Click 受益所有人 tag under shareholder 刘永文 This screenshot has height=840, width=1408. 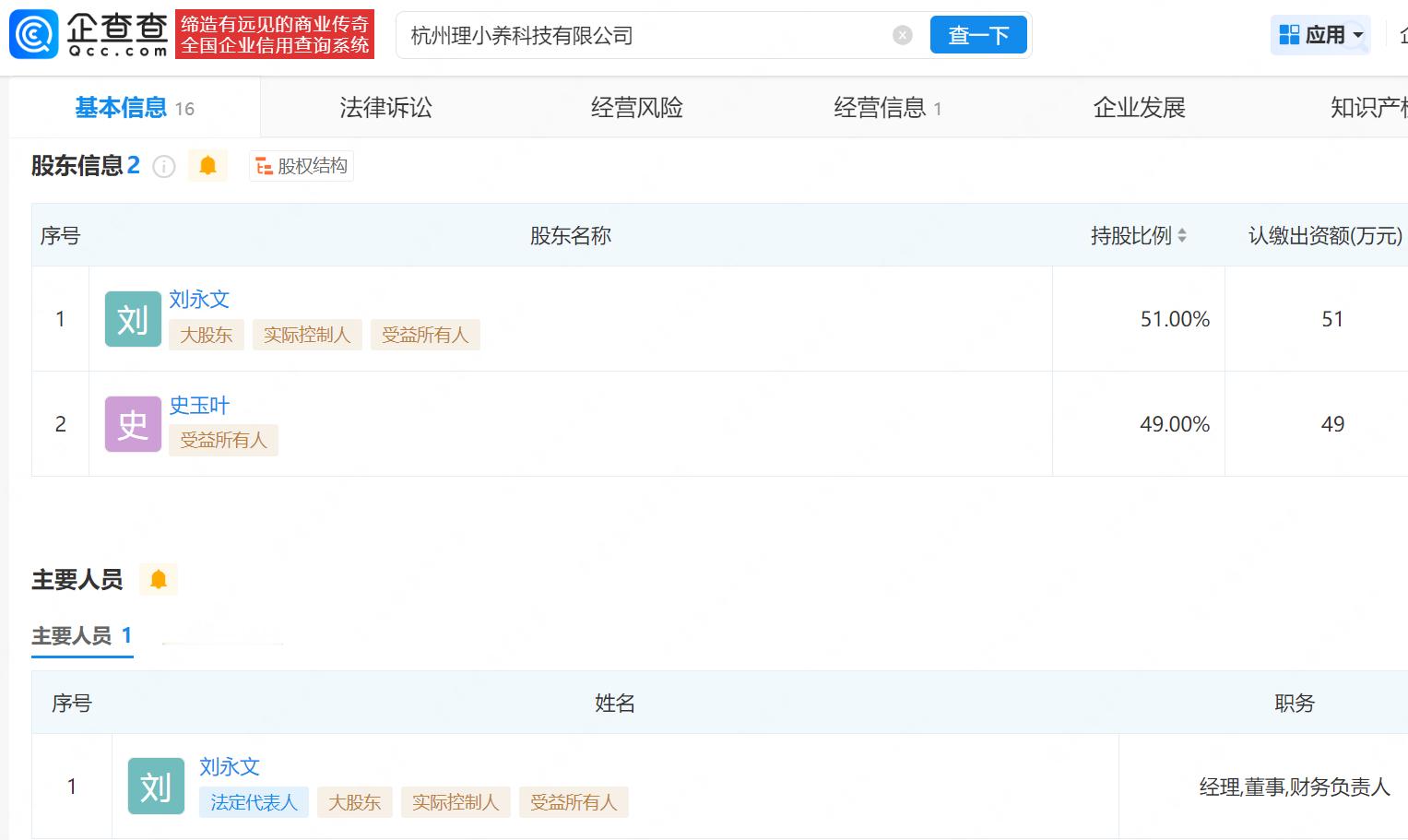(x=425, y=335)
